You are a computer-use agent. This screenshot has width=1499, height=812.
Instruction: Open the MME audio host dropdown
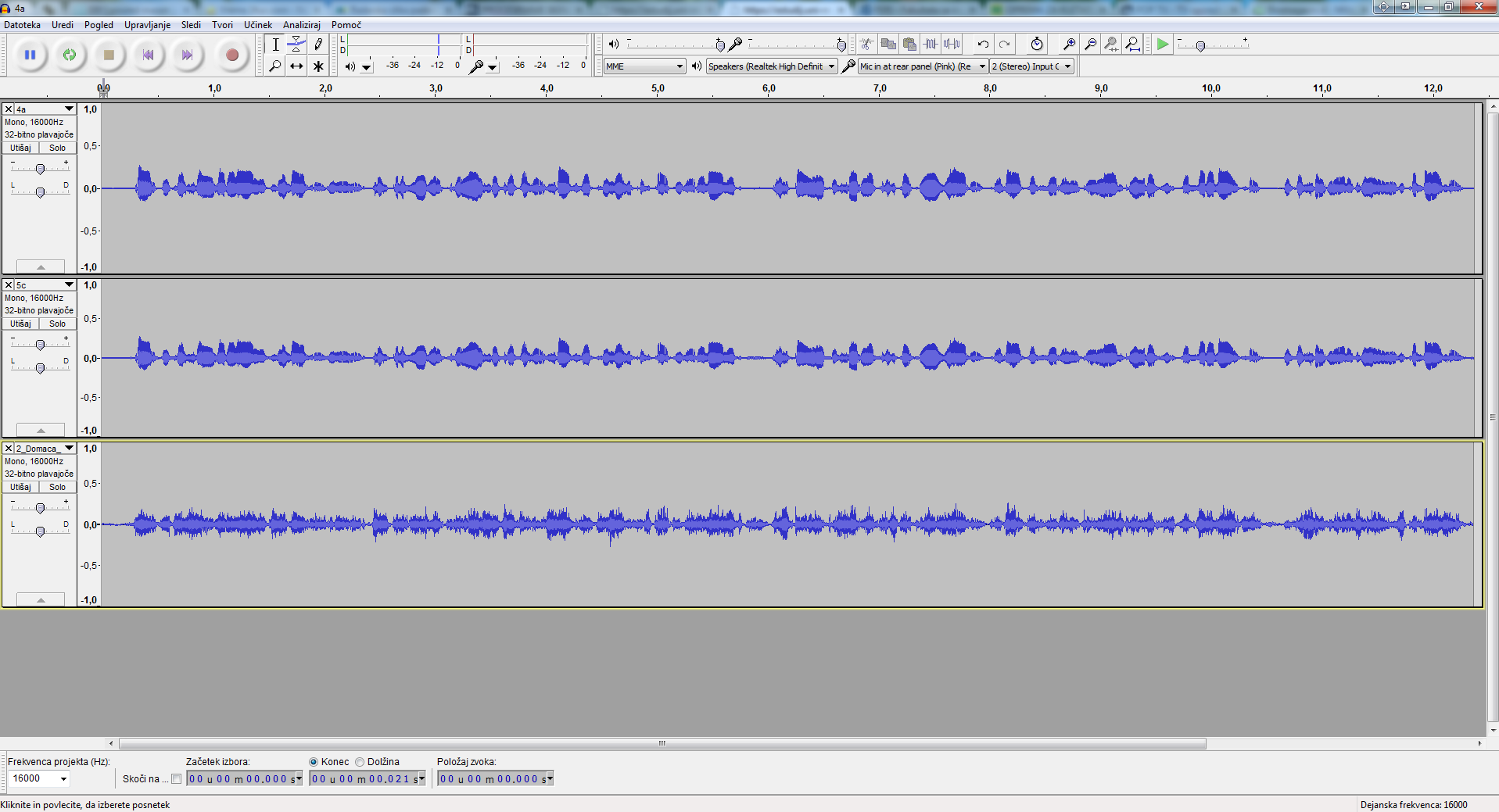[x=644, y=66]
